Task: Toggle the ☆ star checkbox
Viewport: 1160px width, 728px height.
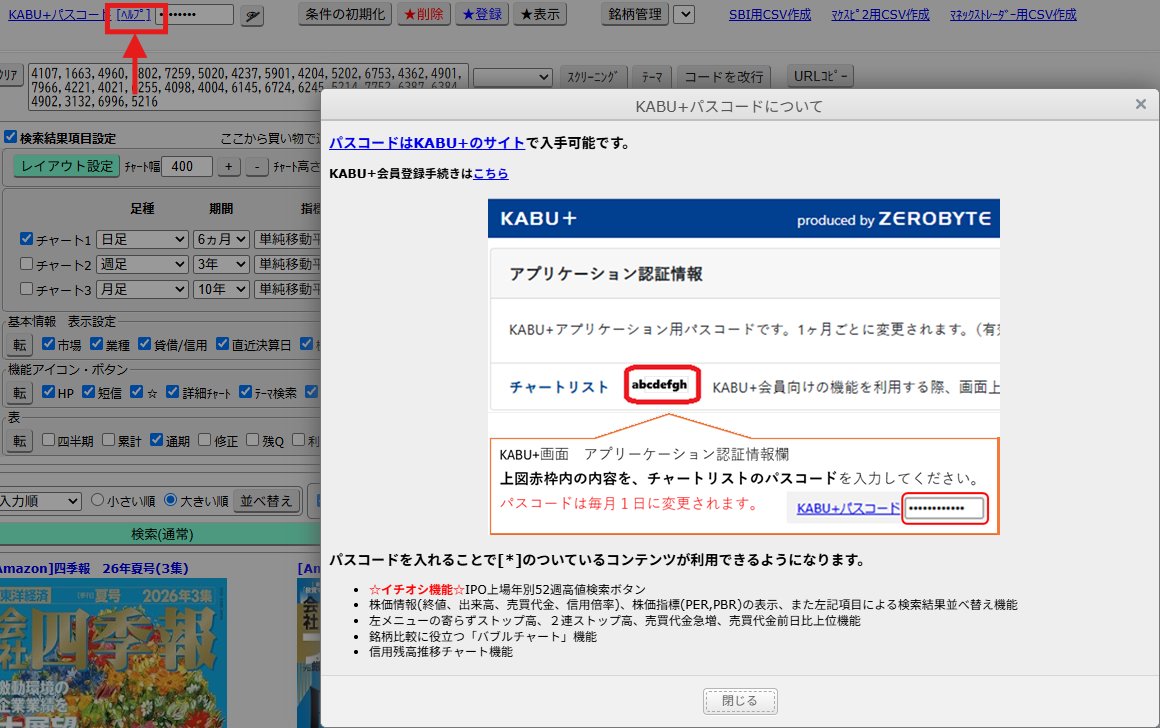Action: coord(137,391)
